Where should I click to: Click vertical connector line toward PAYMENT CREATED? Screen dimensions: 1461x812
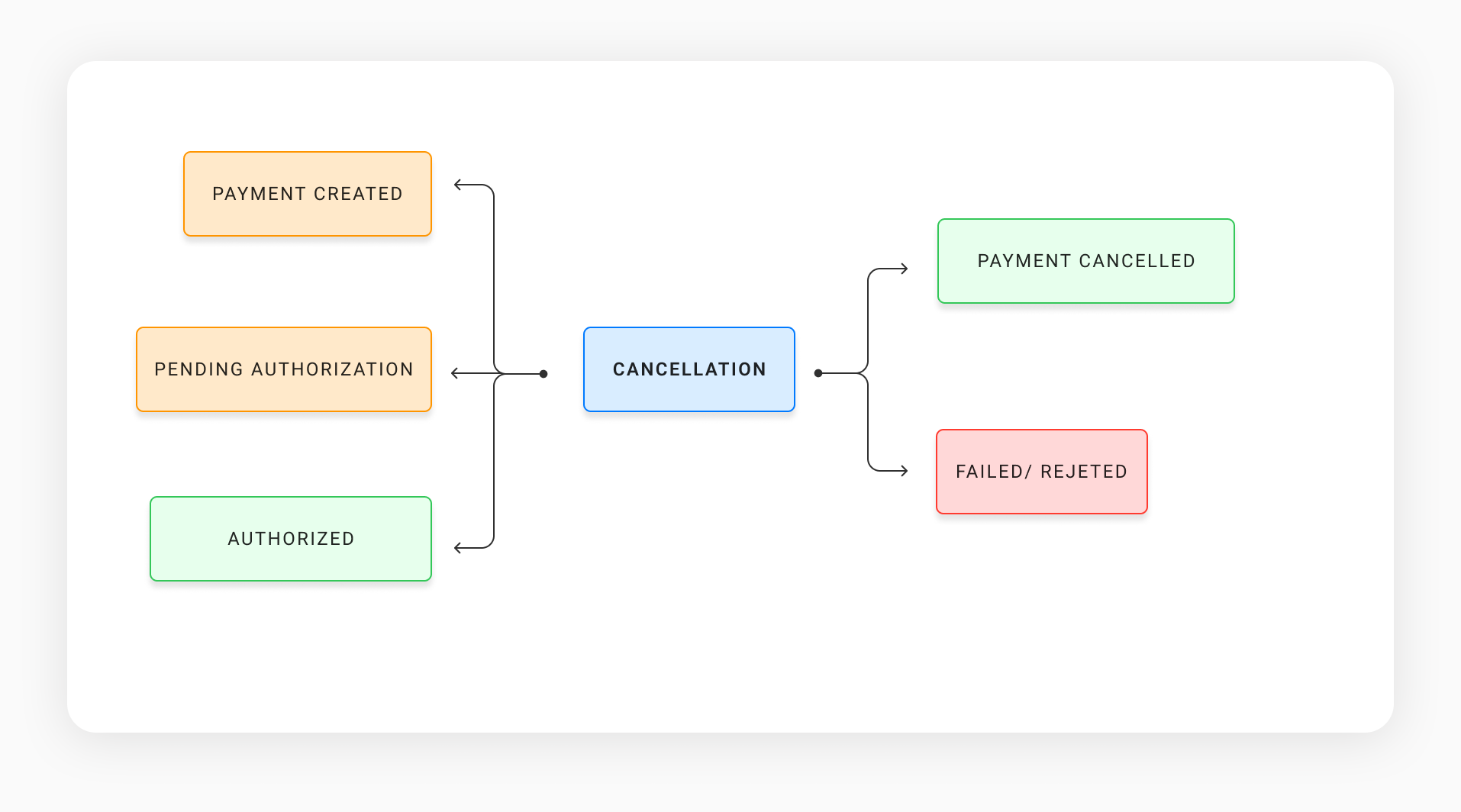494,275
